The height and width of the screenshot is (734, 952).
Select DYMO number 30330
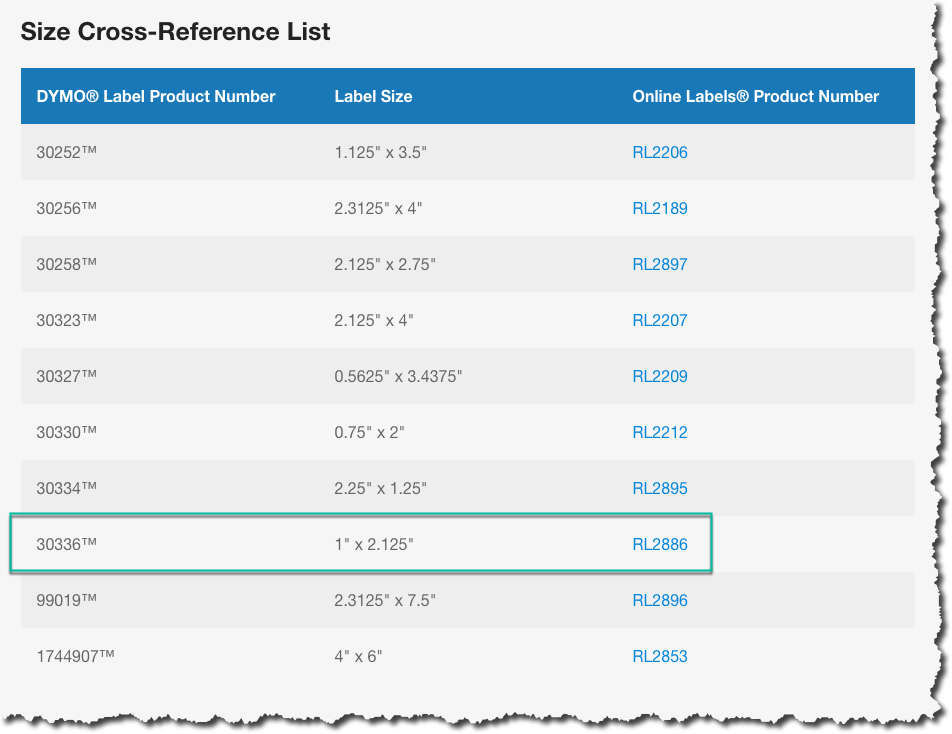click(x=67, y=432)
